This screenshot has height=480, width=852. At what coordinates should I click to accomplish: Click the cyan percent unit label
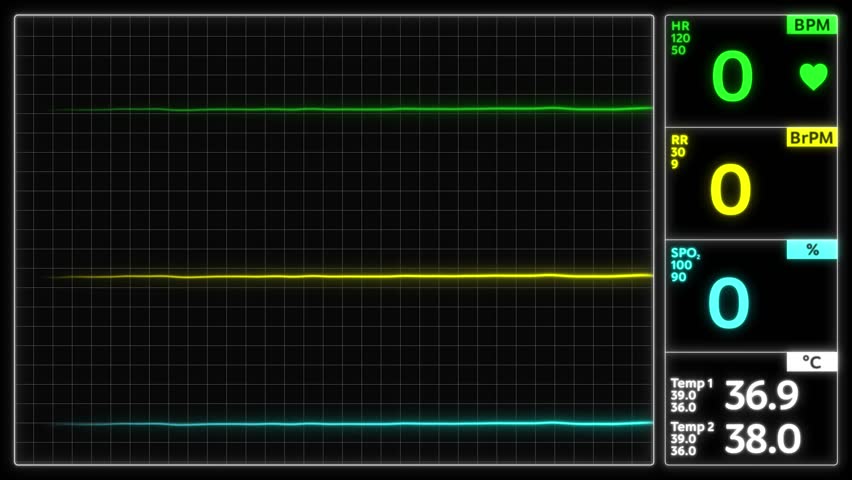click(x=812, y=250)
